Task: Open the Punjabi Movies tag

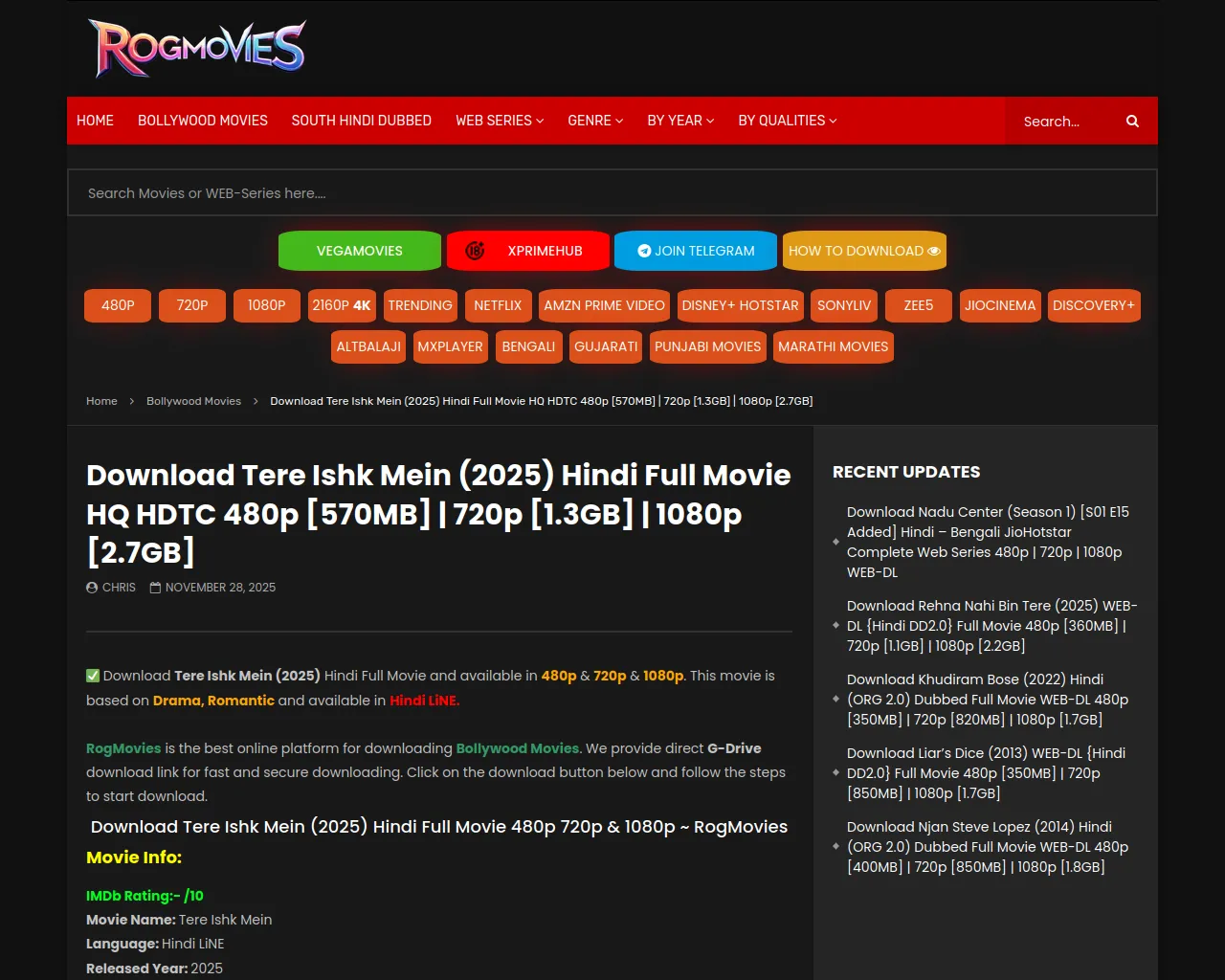Action: point(708,346)
